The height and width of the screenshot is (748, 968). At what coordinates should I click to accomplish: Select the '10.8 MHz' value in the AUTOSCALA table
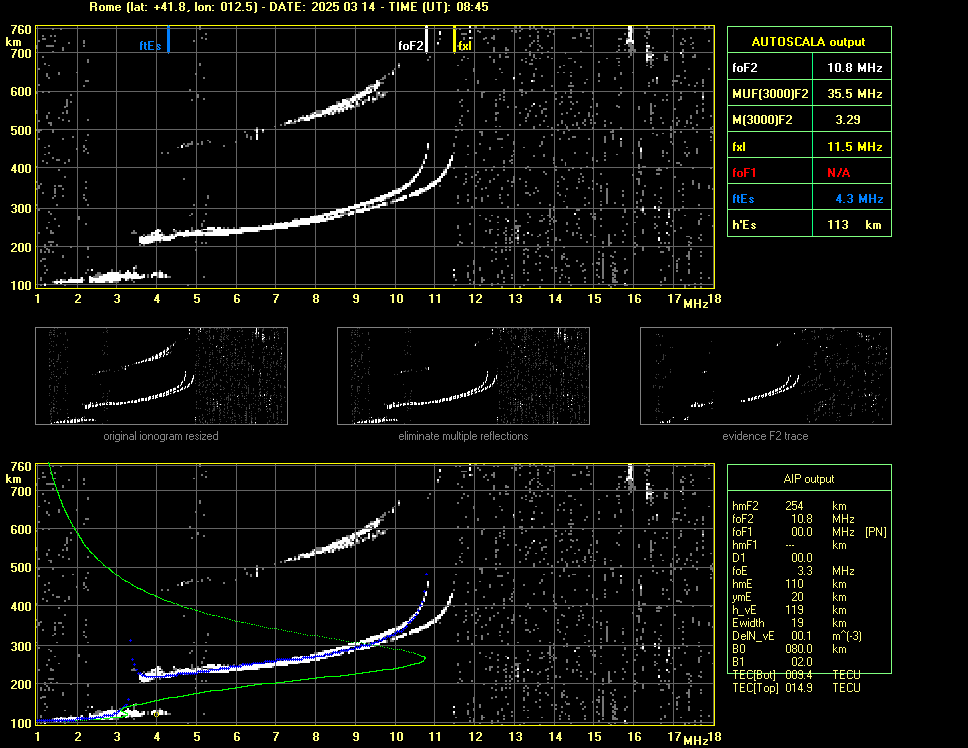tap(854, 68)
